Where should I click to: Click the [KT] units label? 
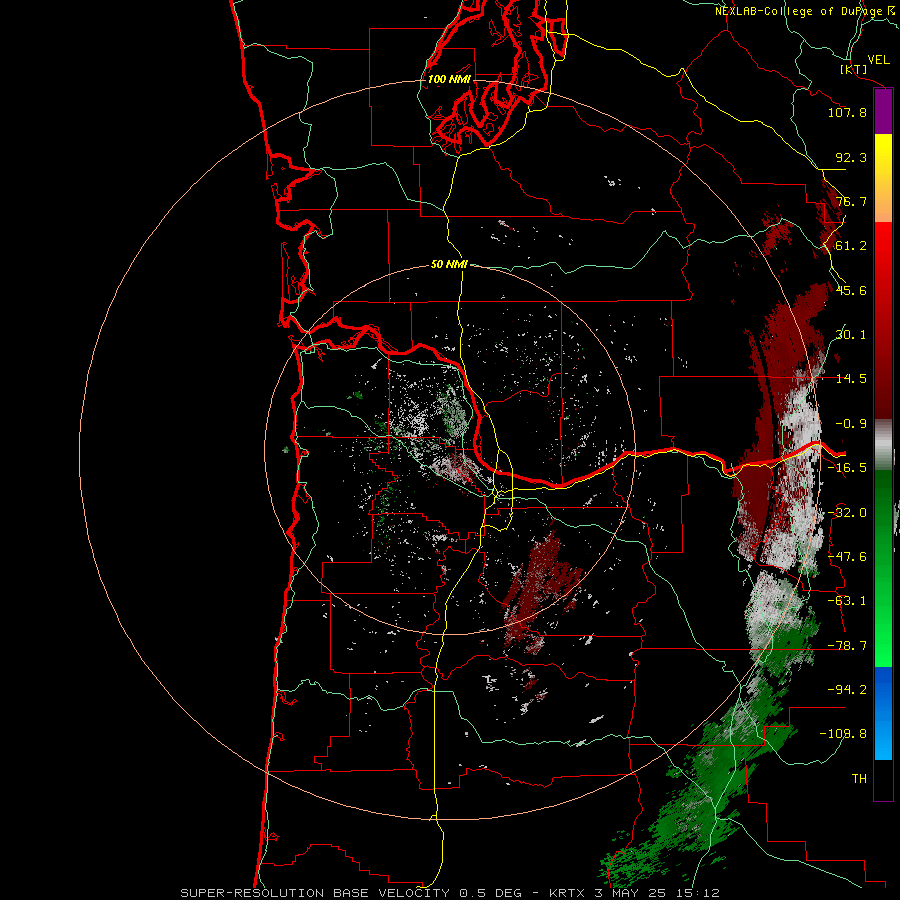tap(854, 70)
